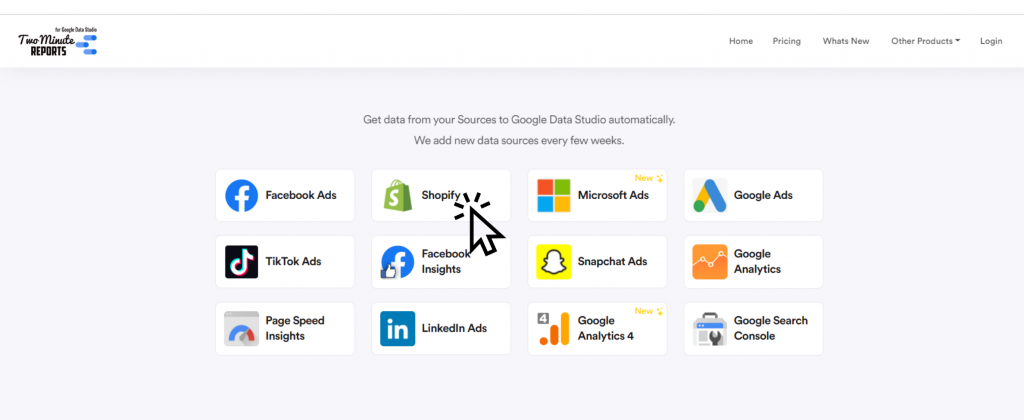1024x420 pixels.
Task: Click the Two Minute Reports logo
Action: coord(57,41)
